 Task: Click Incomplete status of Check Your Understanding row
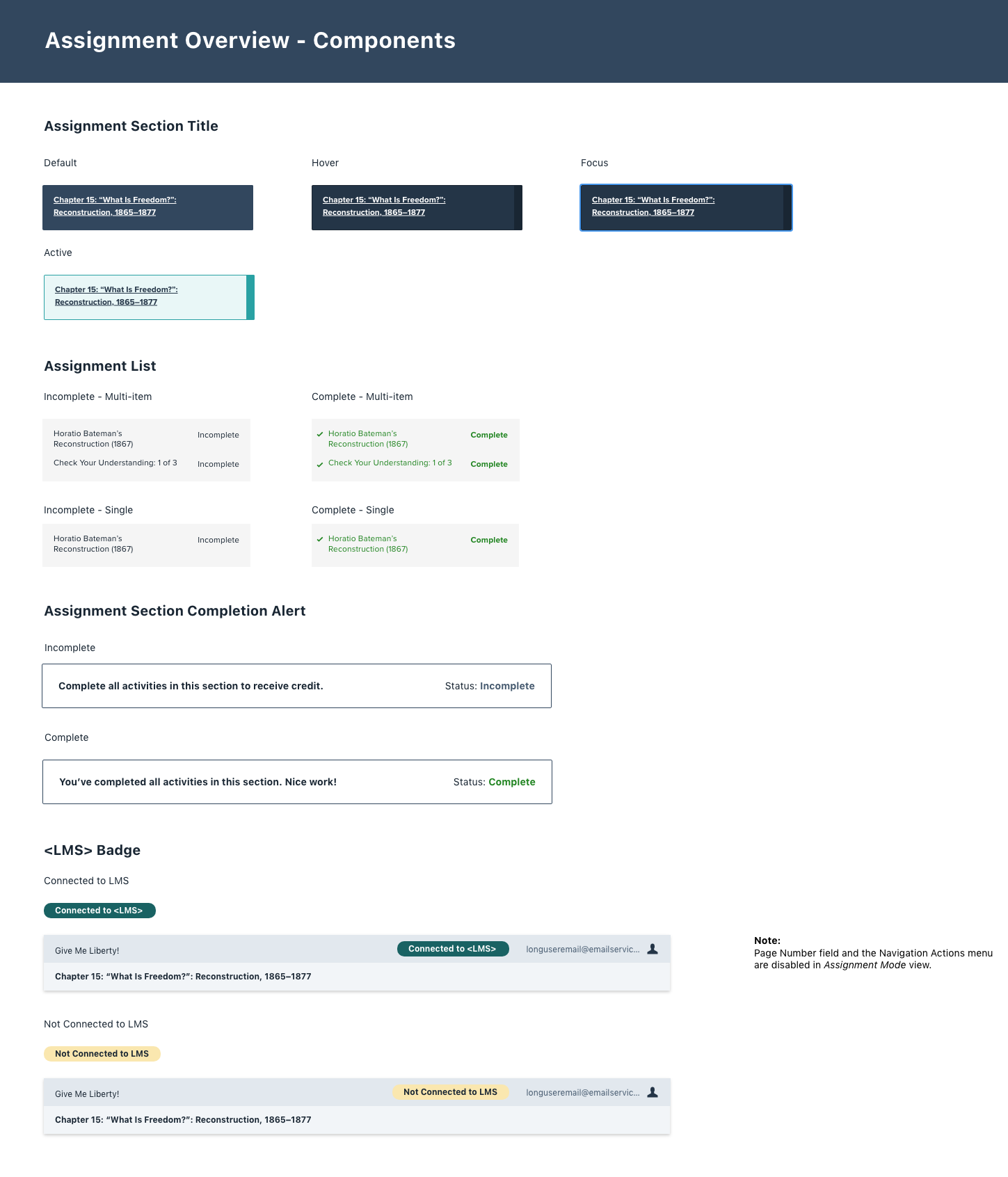point(218,464)
